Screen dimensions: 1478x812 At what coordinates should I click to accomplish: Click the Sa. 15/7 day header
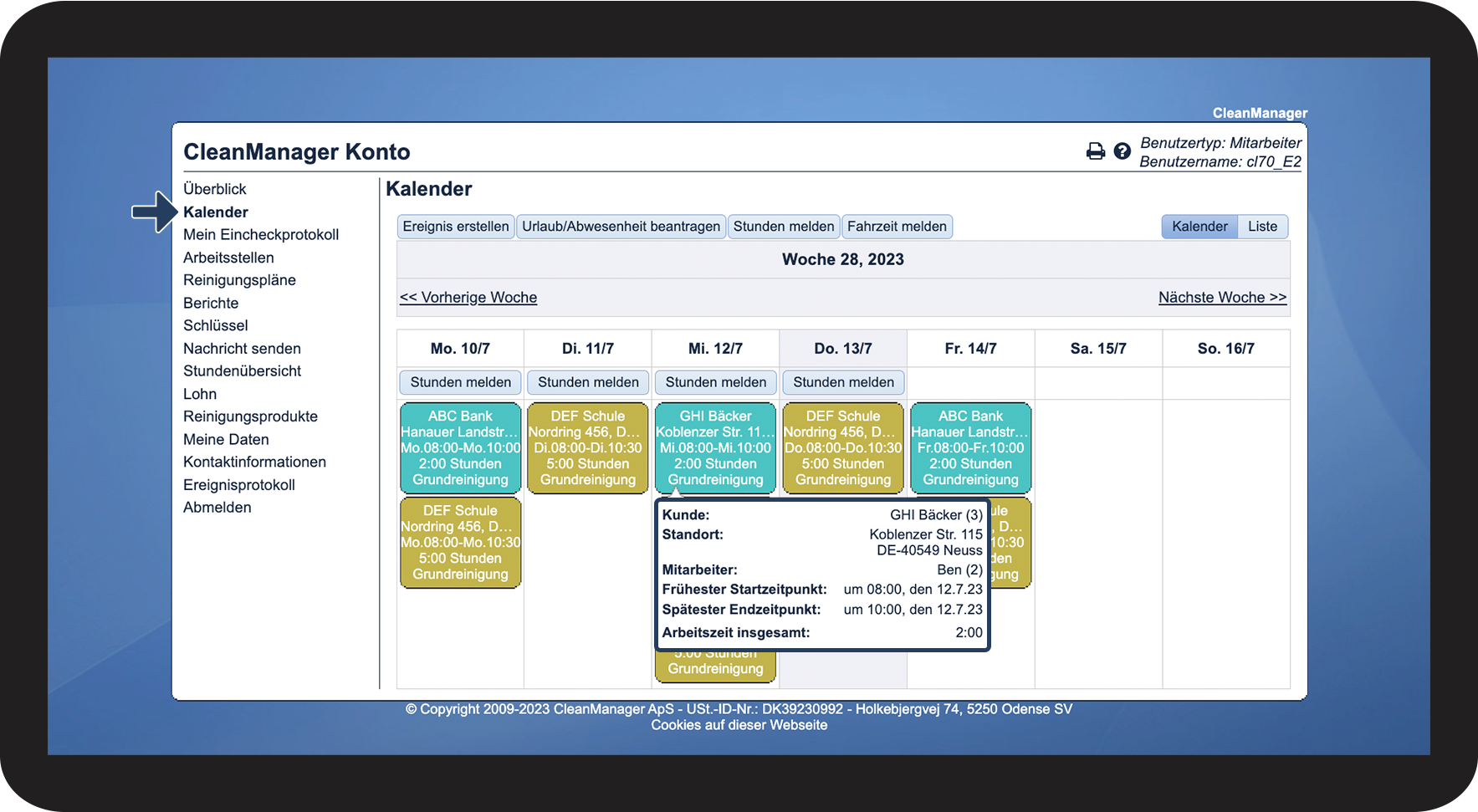pos(1098,349)
